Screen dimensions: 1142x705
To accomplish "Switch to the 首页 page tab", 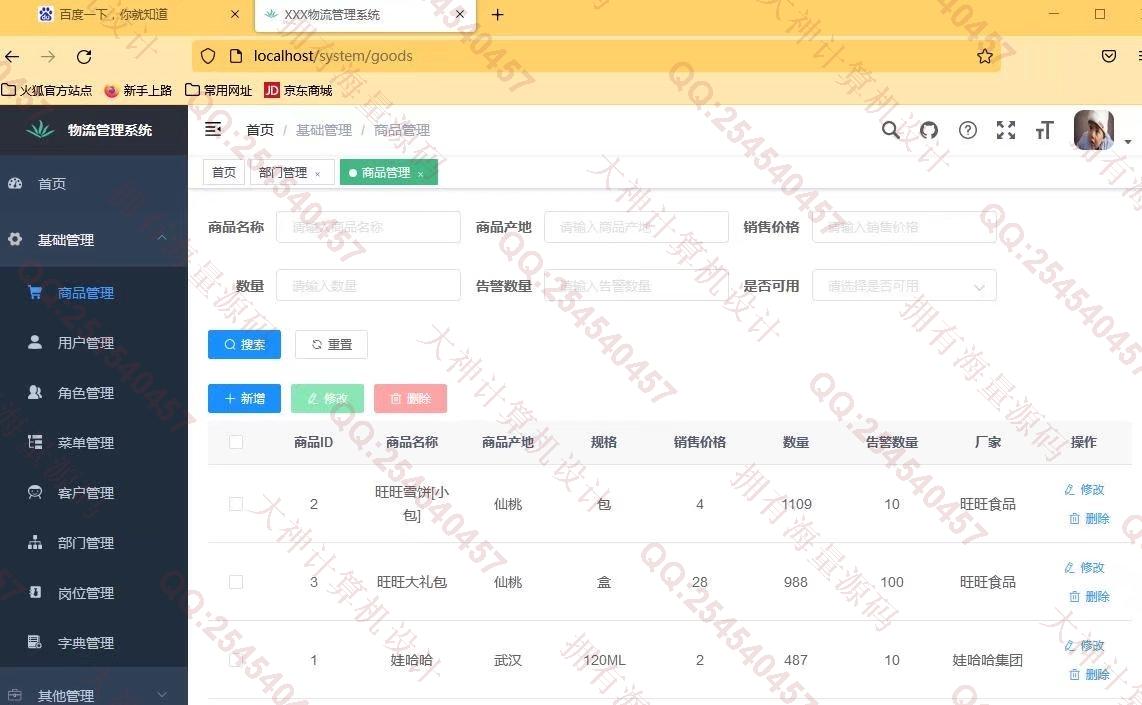I will [224, 173].
